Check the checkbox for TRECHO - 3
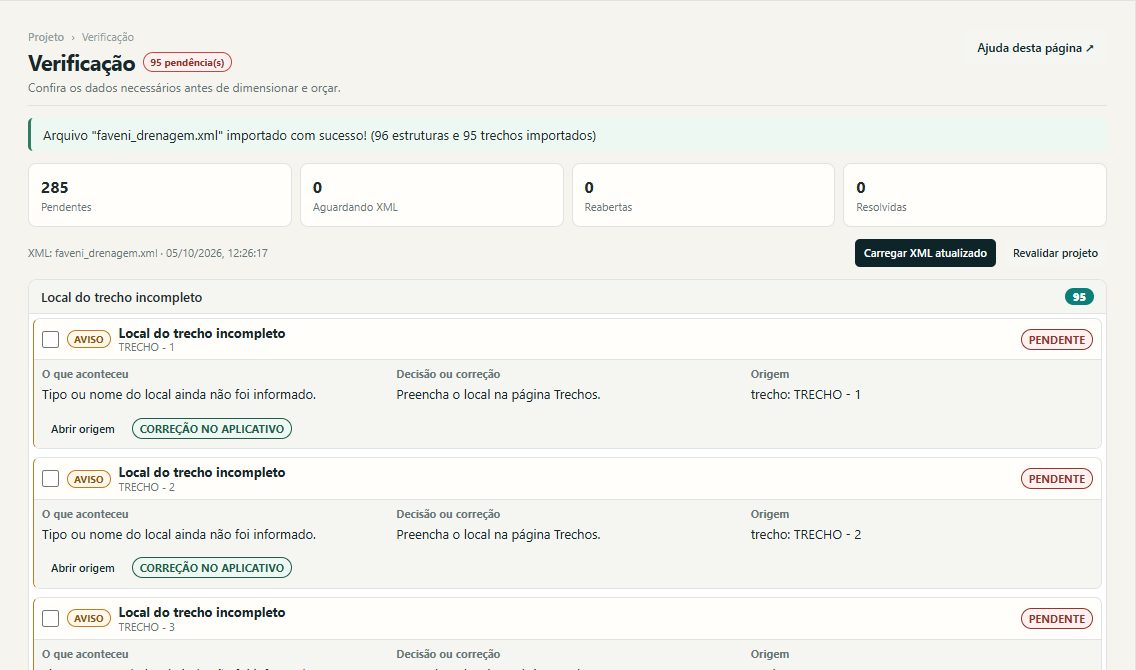 (50, 619)
